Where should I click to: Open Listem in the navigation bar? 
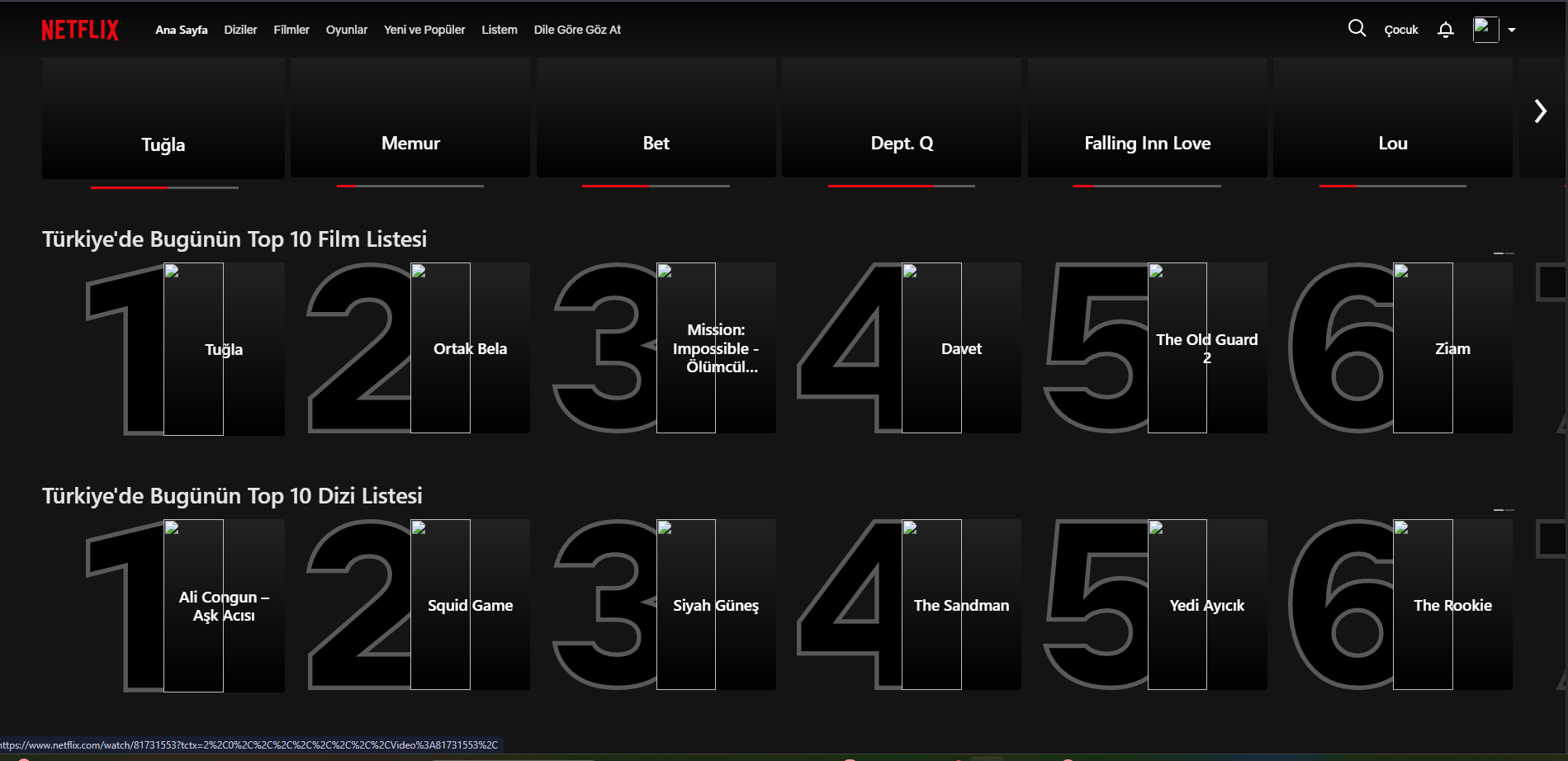coord(500,30)
